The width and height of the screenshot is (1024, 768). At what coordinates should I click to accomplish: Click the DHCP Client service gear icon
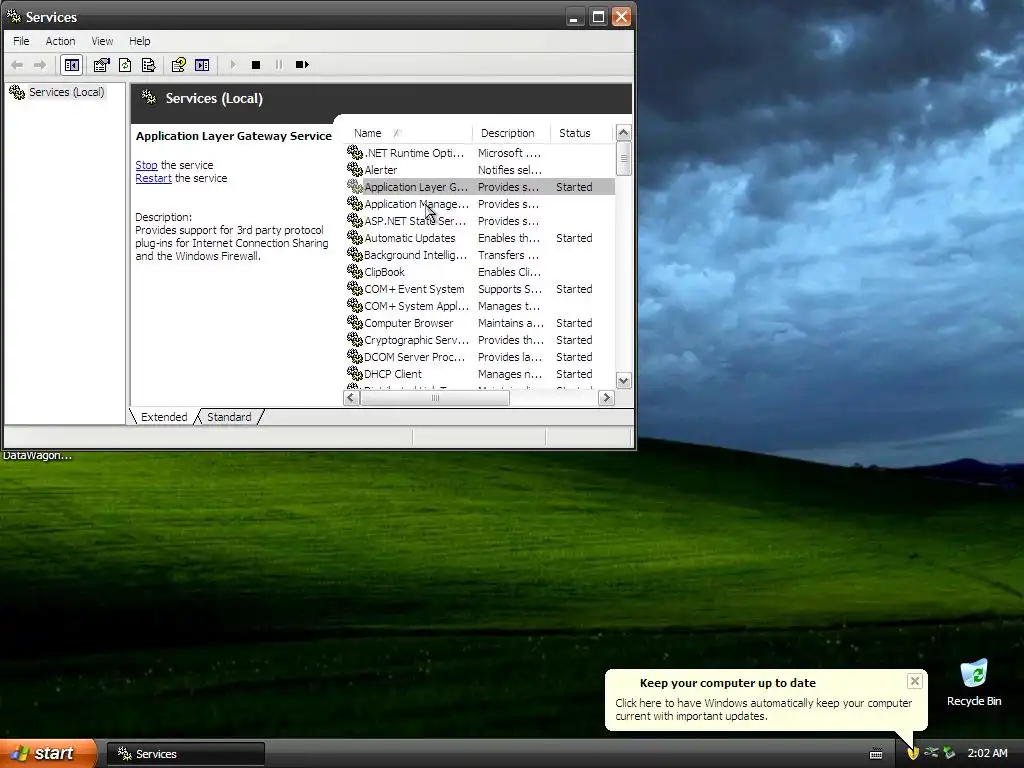point(355,373)
